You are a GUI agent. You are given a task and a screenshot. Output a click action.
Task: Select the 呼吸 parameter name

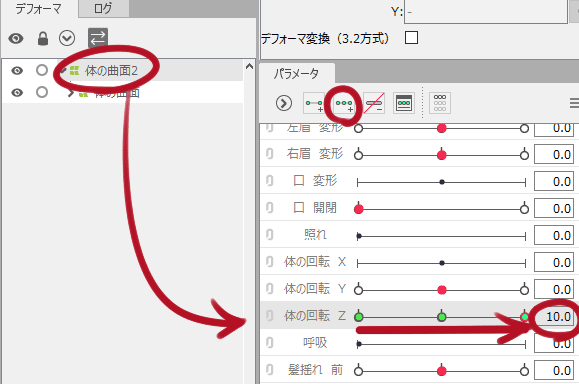[315, 343]
